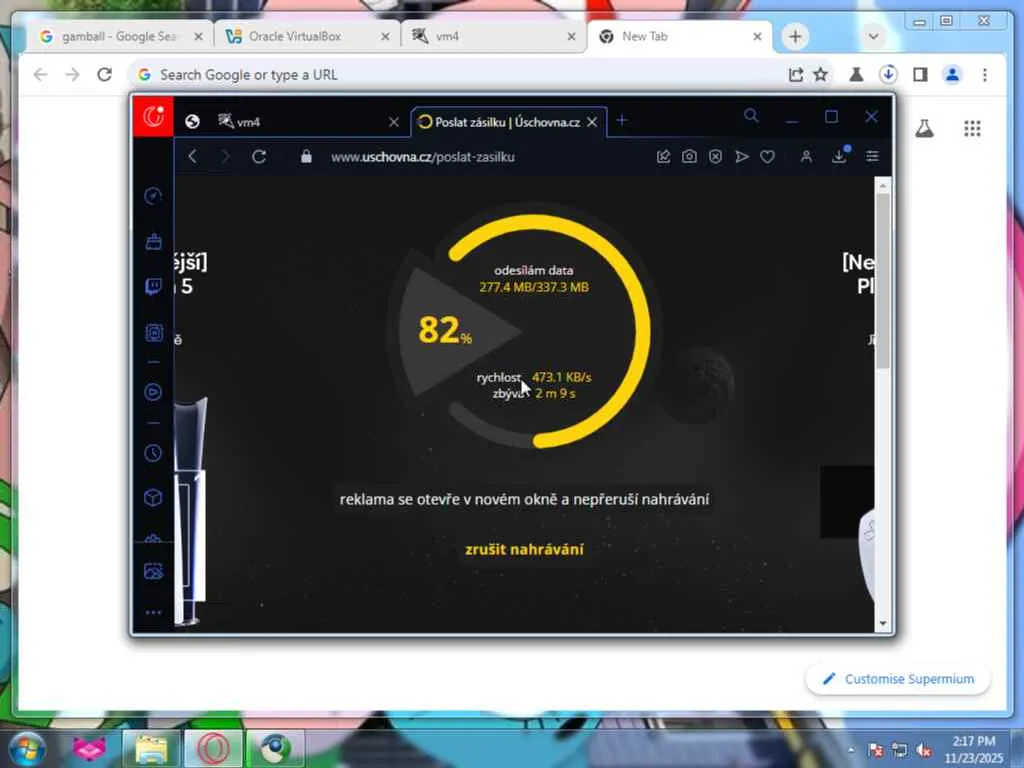This screenshot has width=1024, height=768.
Task: Click the Opera address bar URL
Action: coord(423,157)
